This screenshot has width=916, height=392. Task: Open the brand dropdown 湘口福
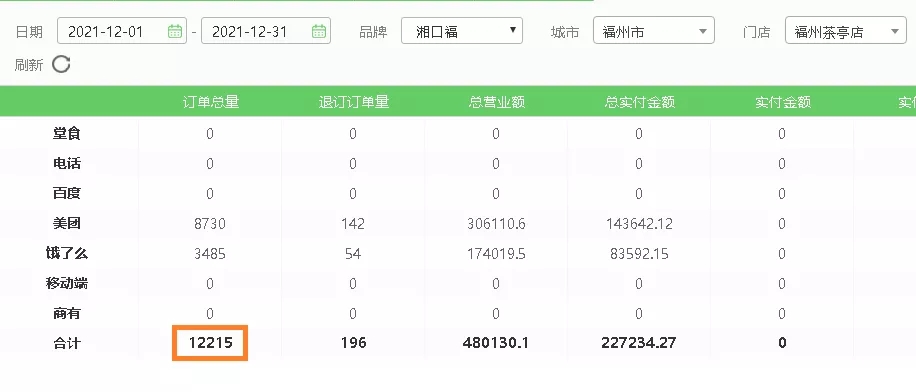(462, 31)
